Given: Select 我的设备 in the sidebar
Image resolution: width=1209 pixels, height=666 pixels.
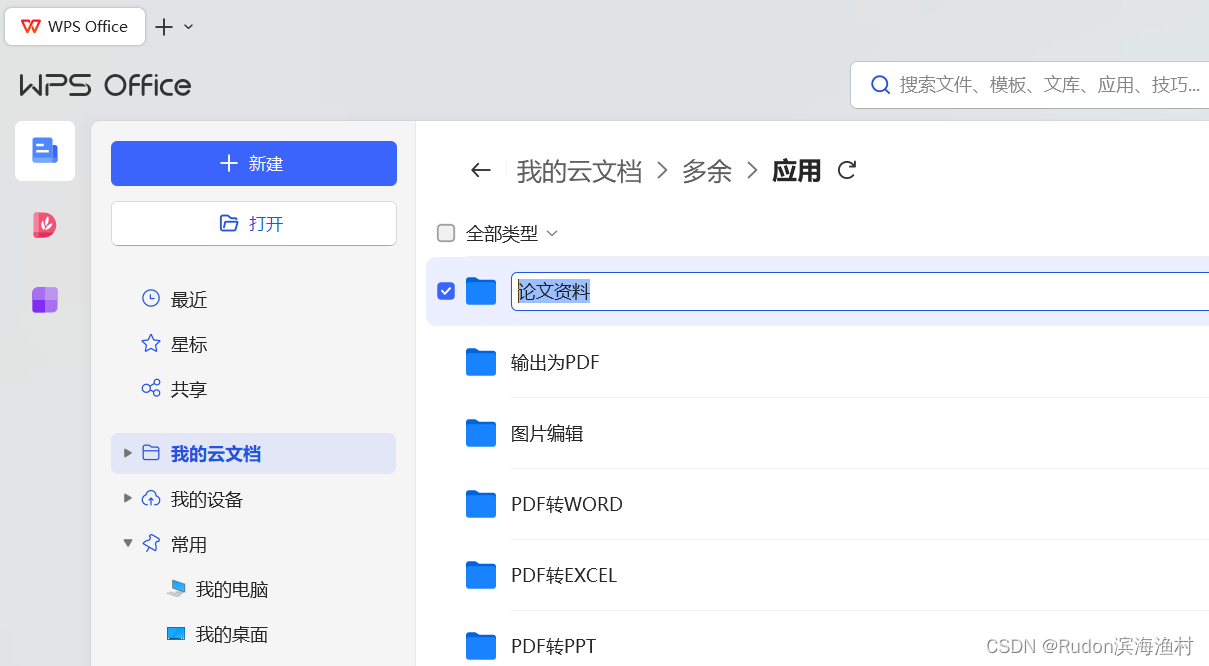Looking at the screenshot, I should pos(207,499).
